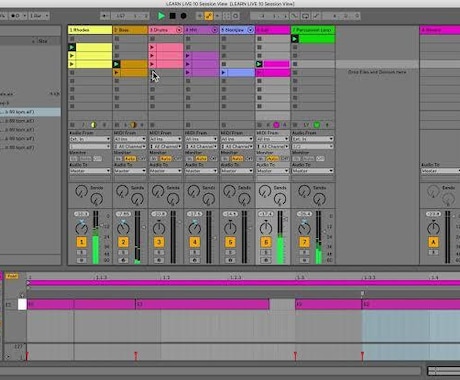Screen dimensions: 460x380
Task: Open the Rhodes 'Audio From' Ext. In dropdown
Action: coord(90,139)
